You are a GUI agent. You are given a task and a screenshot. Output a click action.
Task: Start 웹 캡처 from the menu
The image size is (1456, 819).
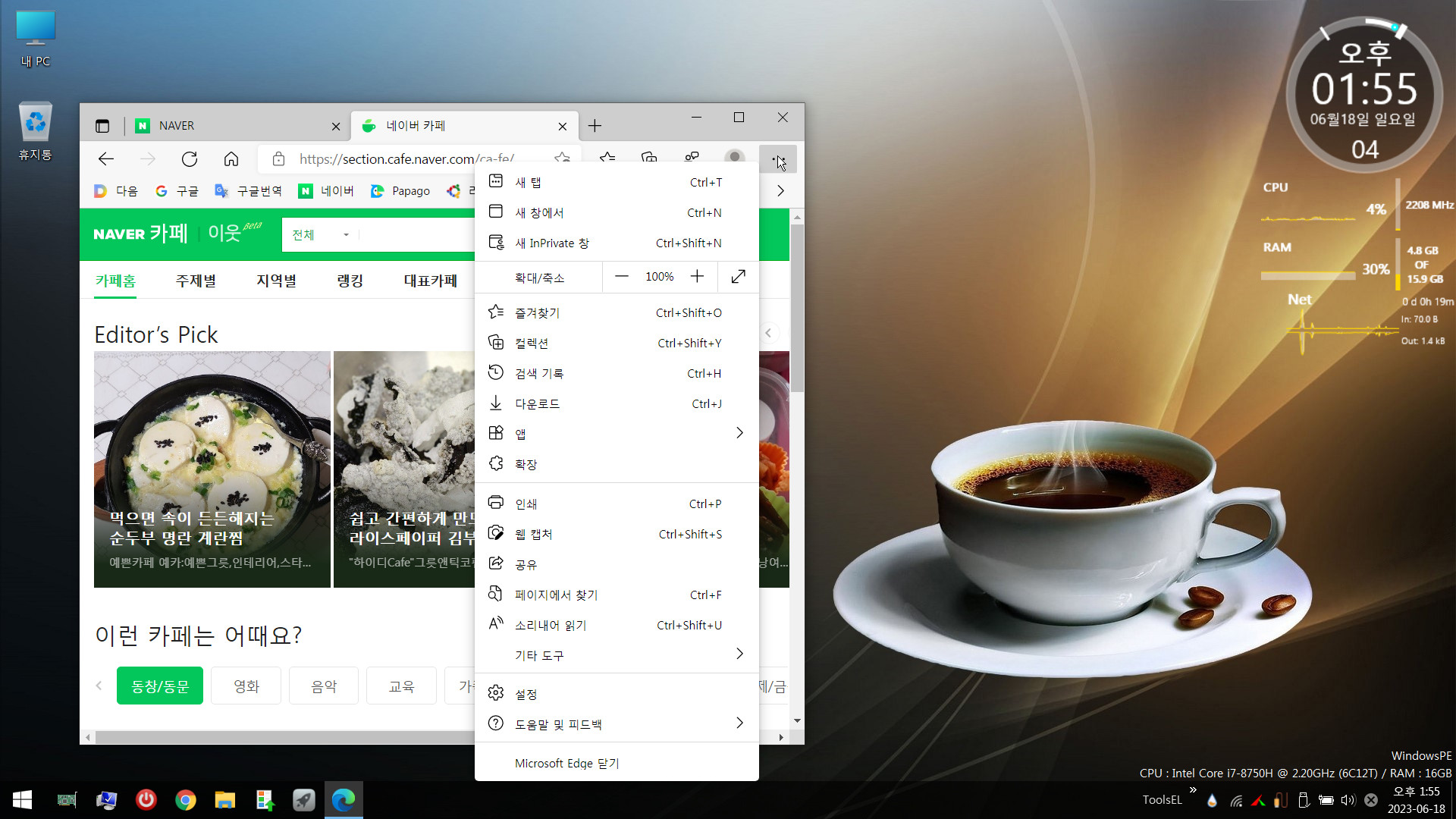(x=617, y=534)
